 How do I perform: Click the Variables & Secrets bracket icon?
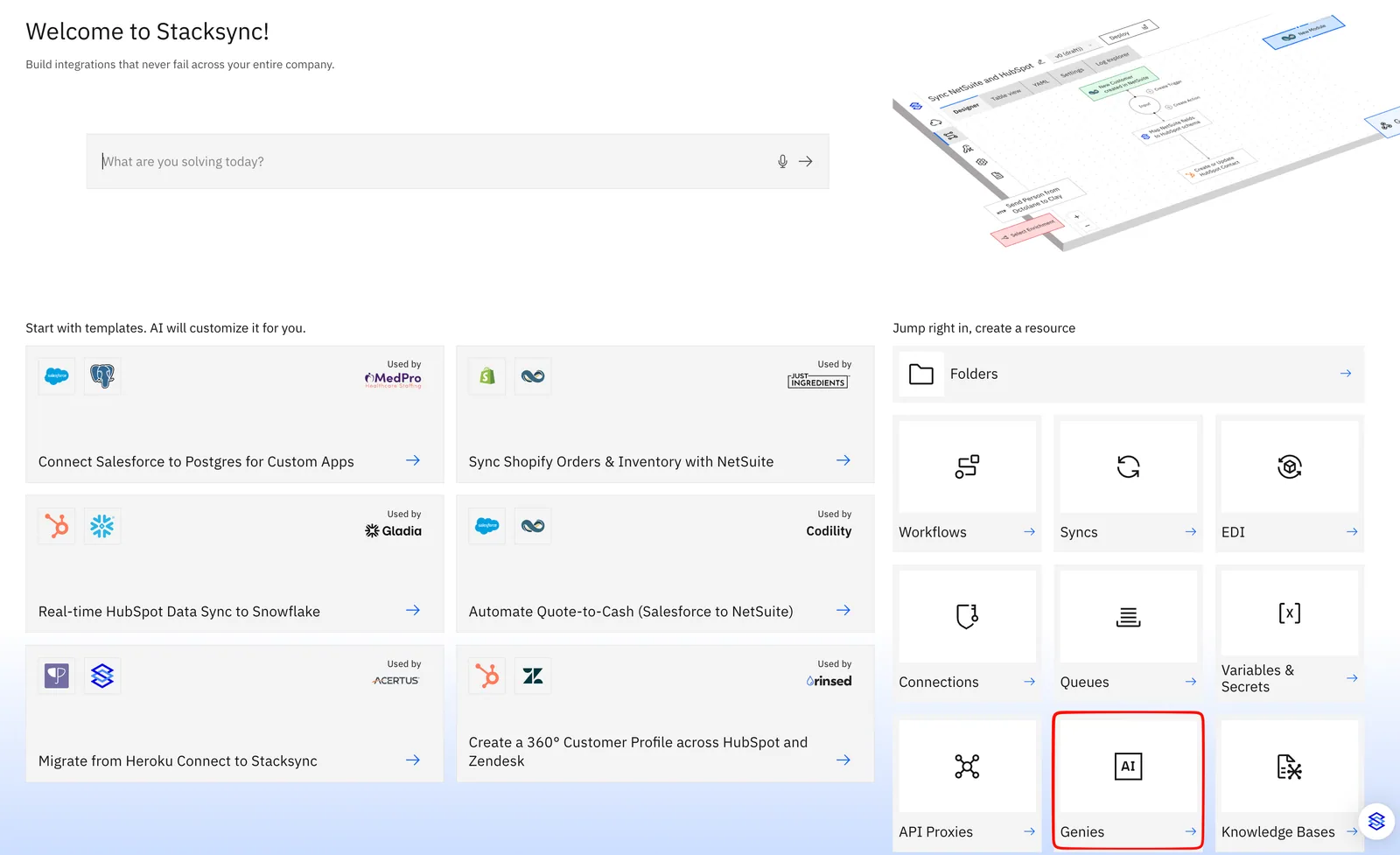click(1290, 613)
